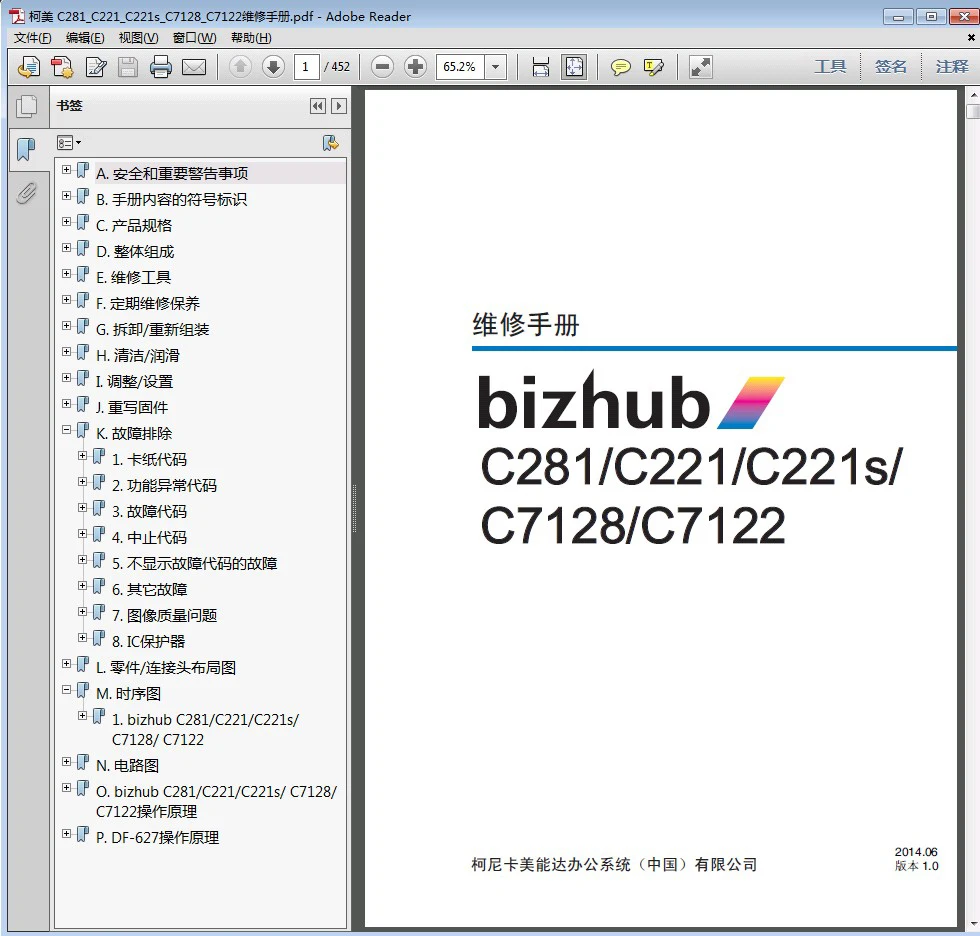Select bookmark 2. 功能异常代码
Image resolution: width=980 pixels, height=936 pixels.
click(x=164, y=485)
